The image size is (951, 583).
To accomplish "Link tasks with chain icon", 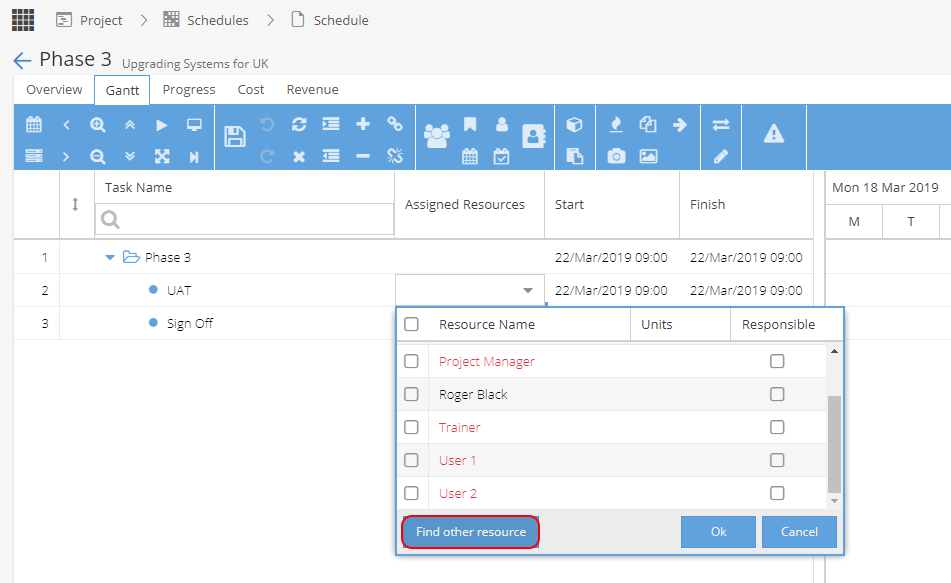I will pyautogui.click(x=395, y=124).
